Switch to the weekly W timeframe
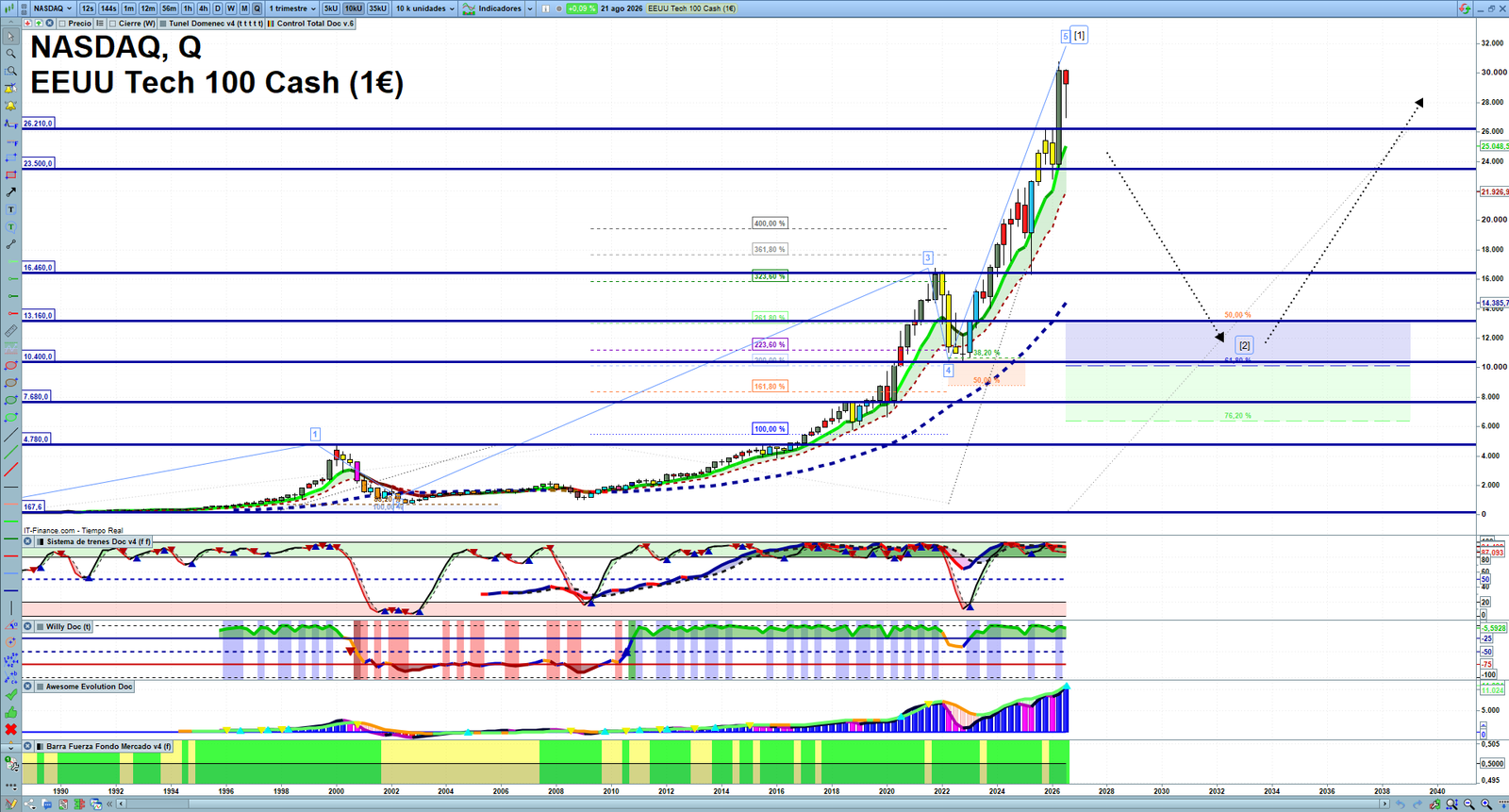 click(230, 8)
